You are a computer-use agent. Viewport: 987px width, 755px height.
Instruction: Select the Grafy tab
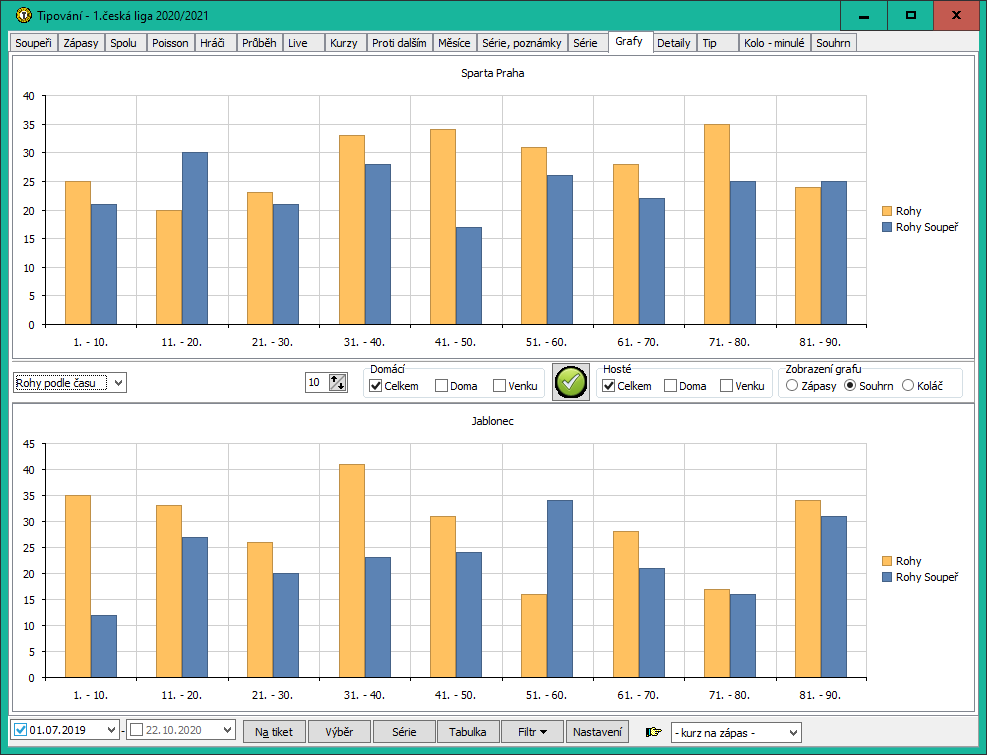(x=629, y=42)
